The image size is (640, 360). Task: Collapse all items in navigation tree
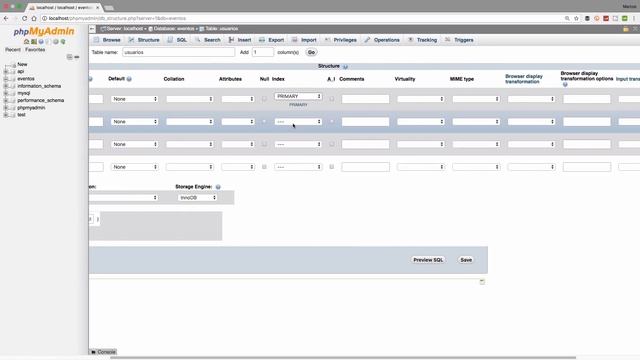pyautogui.click(x=69, y=57)
